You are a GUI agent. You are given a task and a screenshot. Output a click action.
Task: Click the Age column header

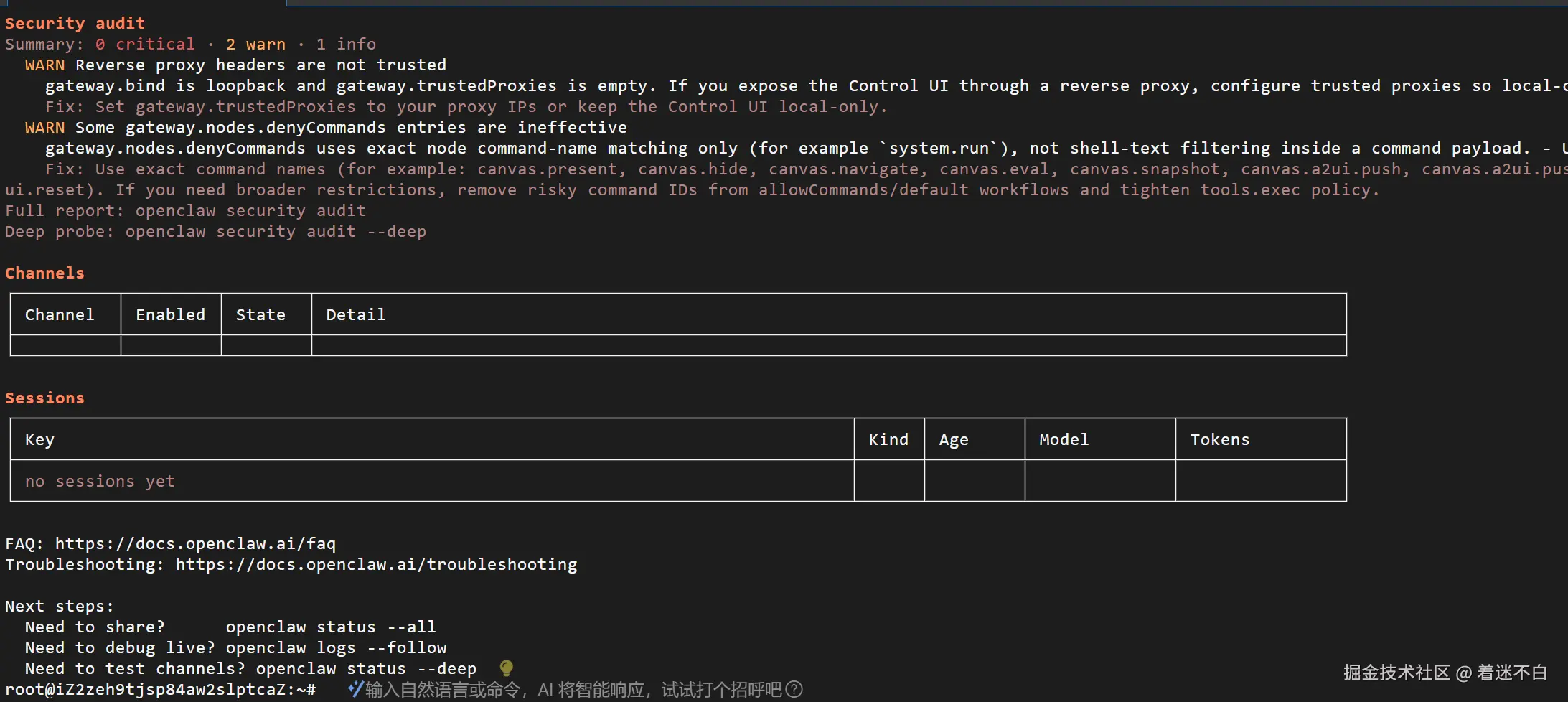coord(954,439)
